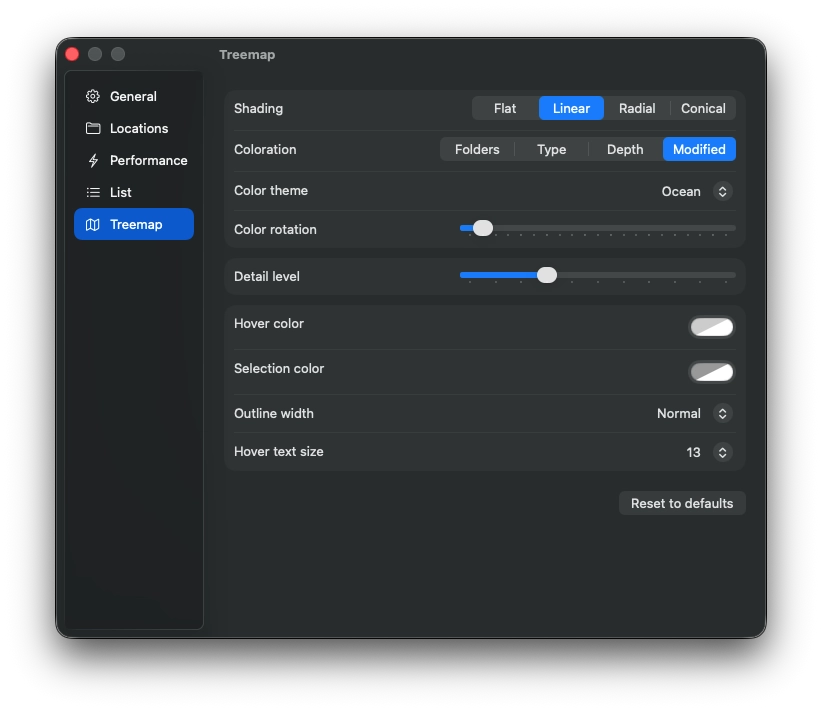Set coloration to Depth
Image resolution: width=822 pixels, height=712 pixels.
(x=625, y=149)
